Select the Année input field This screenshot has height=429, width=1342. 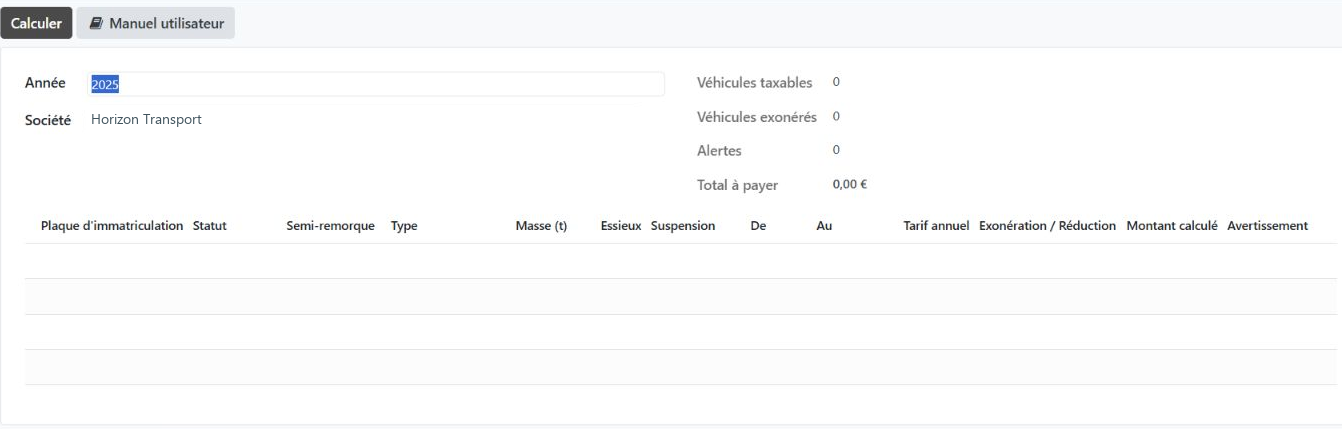click(377, 85)
